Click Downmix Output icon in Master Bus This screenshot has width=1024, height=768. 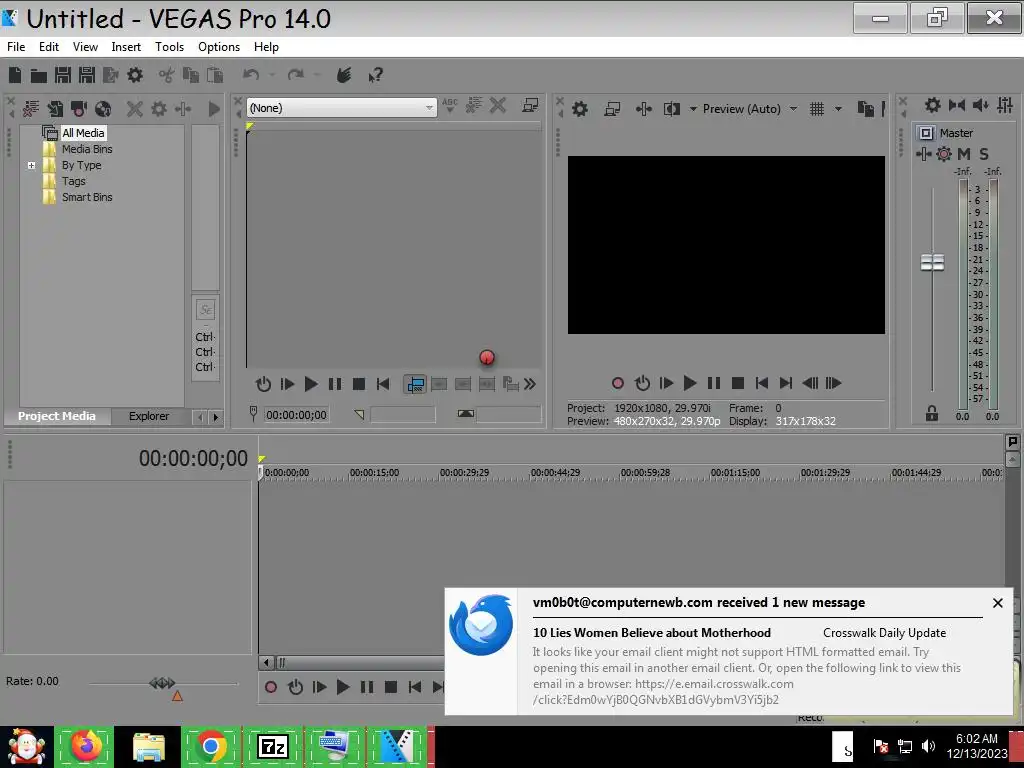click(x=957, y=105)
